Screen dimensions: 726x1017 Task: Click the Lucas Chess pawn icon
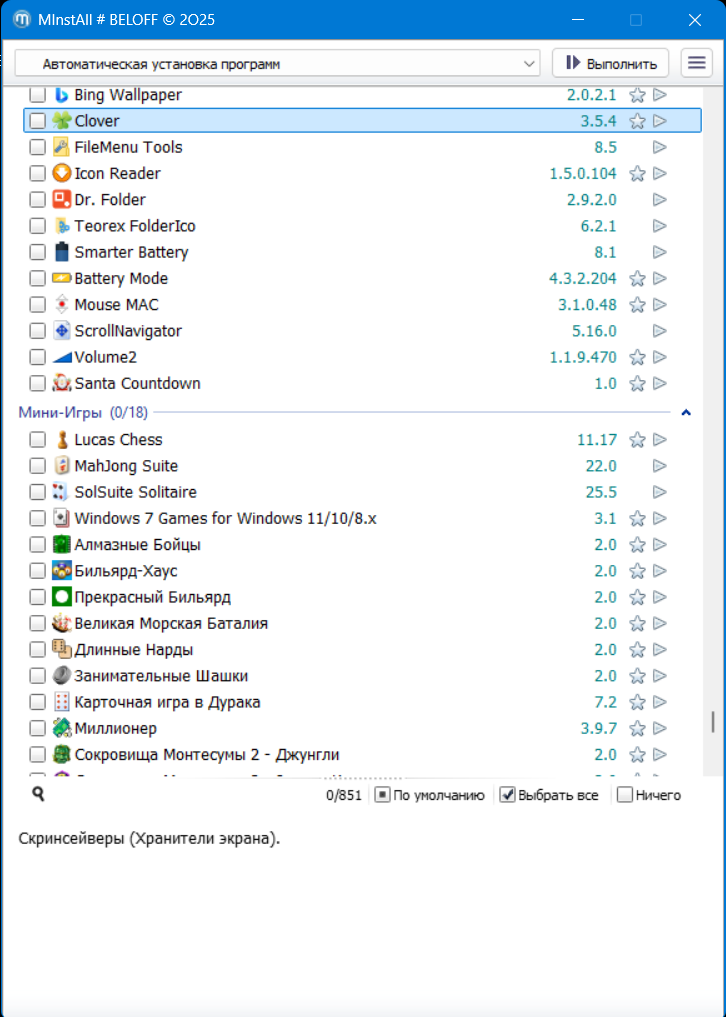tap(62, 440)
